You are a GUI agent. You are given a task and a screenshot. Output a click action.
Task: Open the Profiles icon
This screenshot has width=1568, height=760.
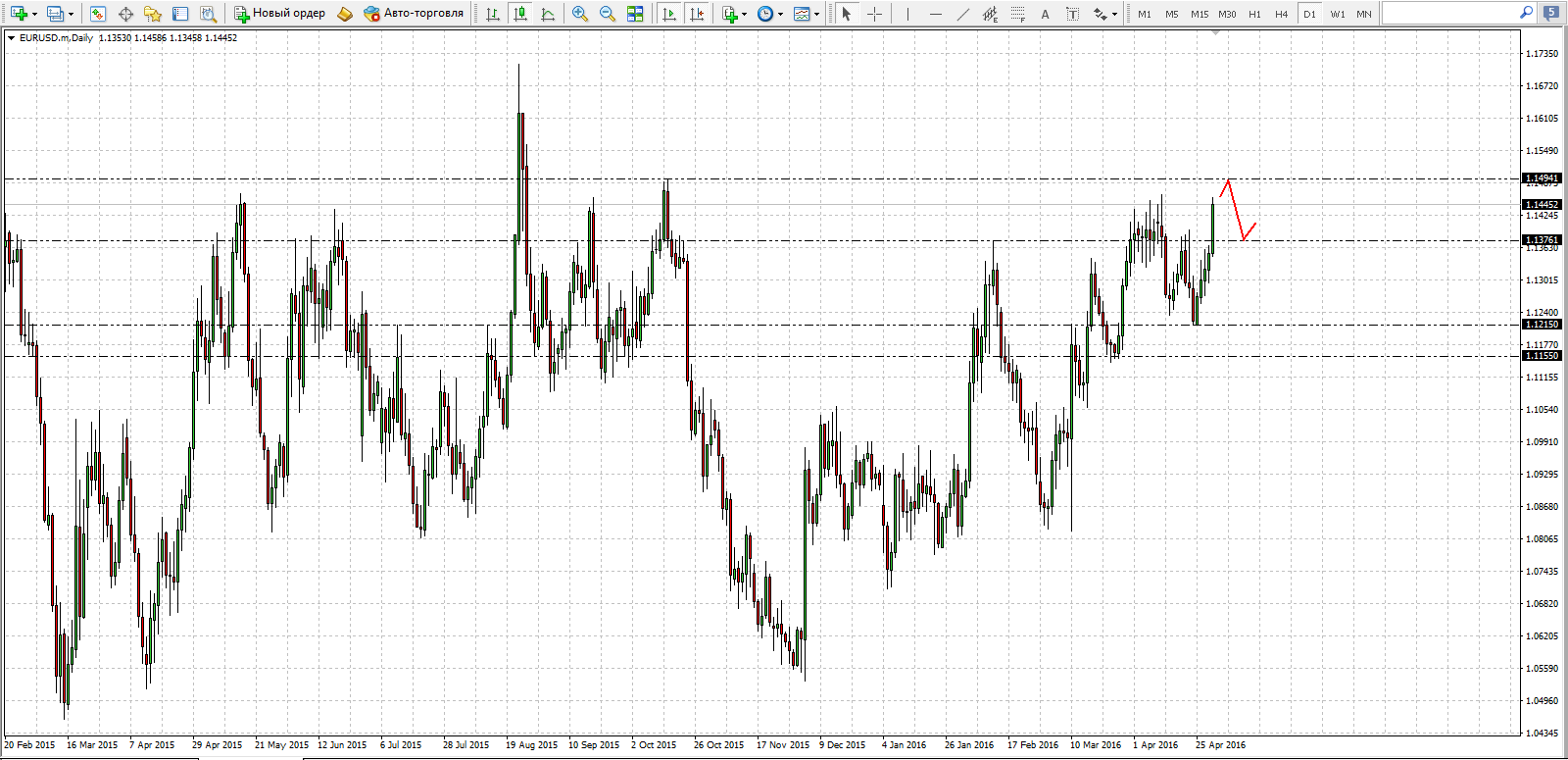pos(55,14)
